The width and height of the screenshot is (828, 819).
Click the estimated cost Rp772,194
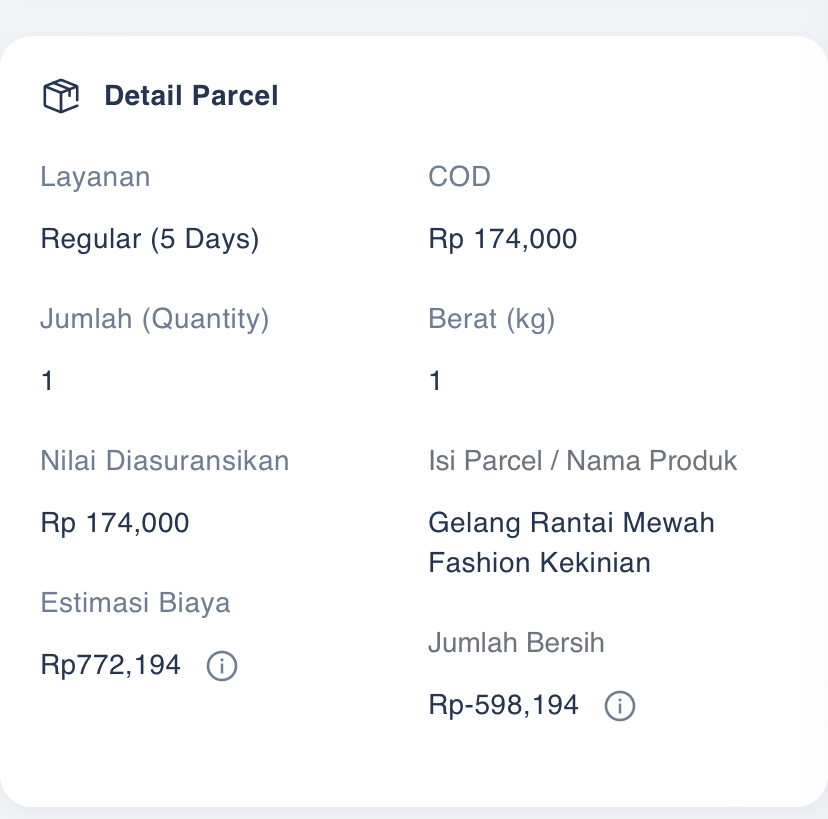[x=110, y=665]
